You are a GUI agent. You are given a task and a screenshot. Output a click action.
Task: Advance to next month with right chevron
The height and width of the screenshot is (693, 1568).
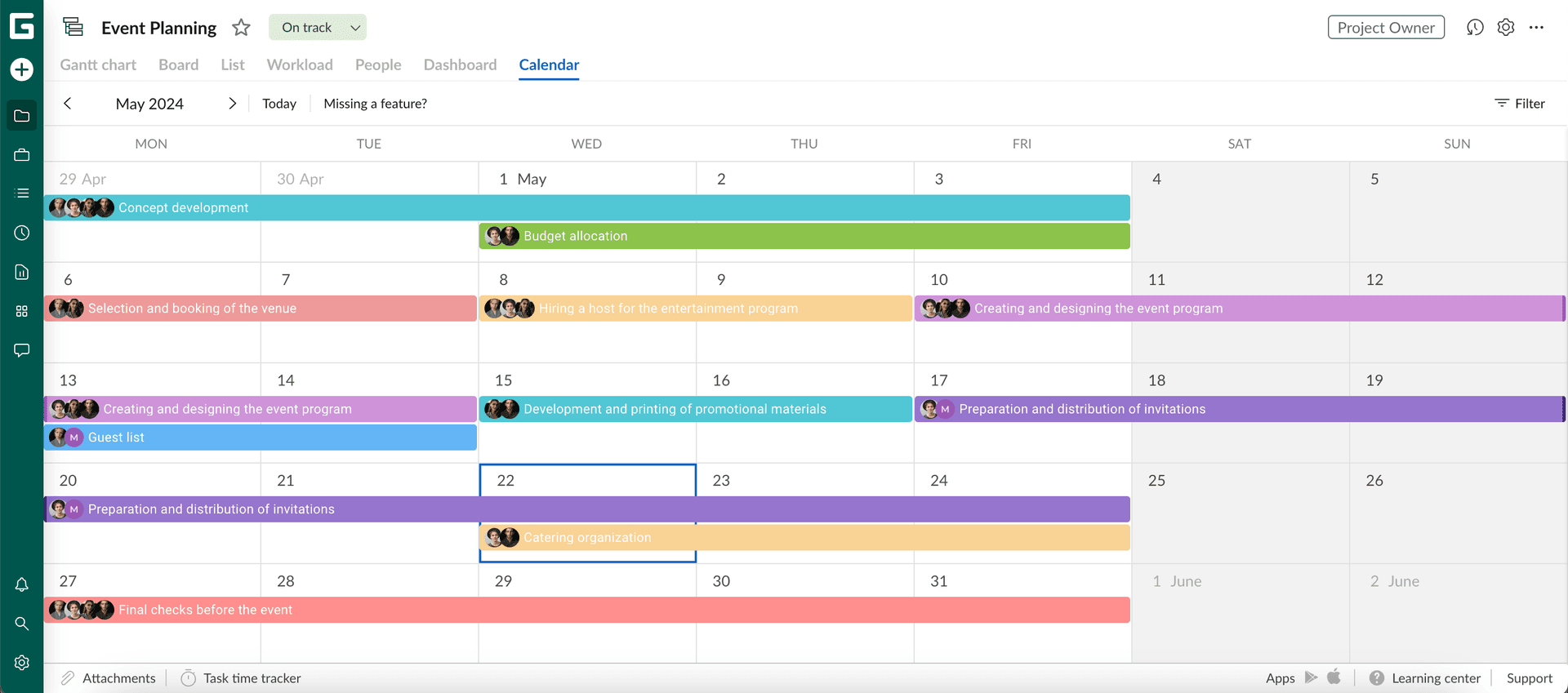[232, 104]
